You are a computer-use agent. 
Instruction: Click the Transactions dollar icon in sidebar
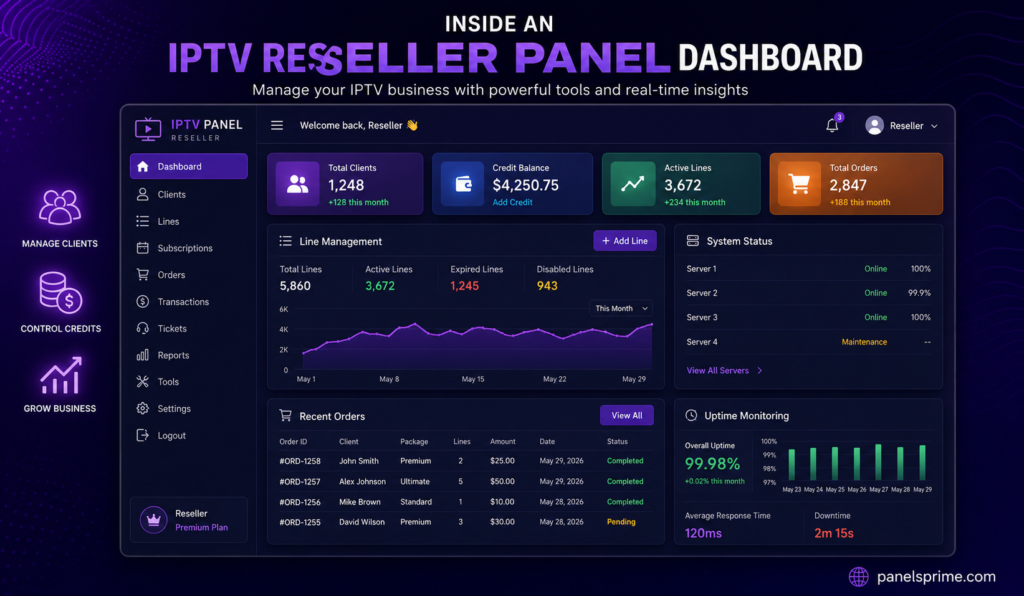142,302
